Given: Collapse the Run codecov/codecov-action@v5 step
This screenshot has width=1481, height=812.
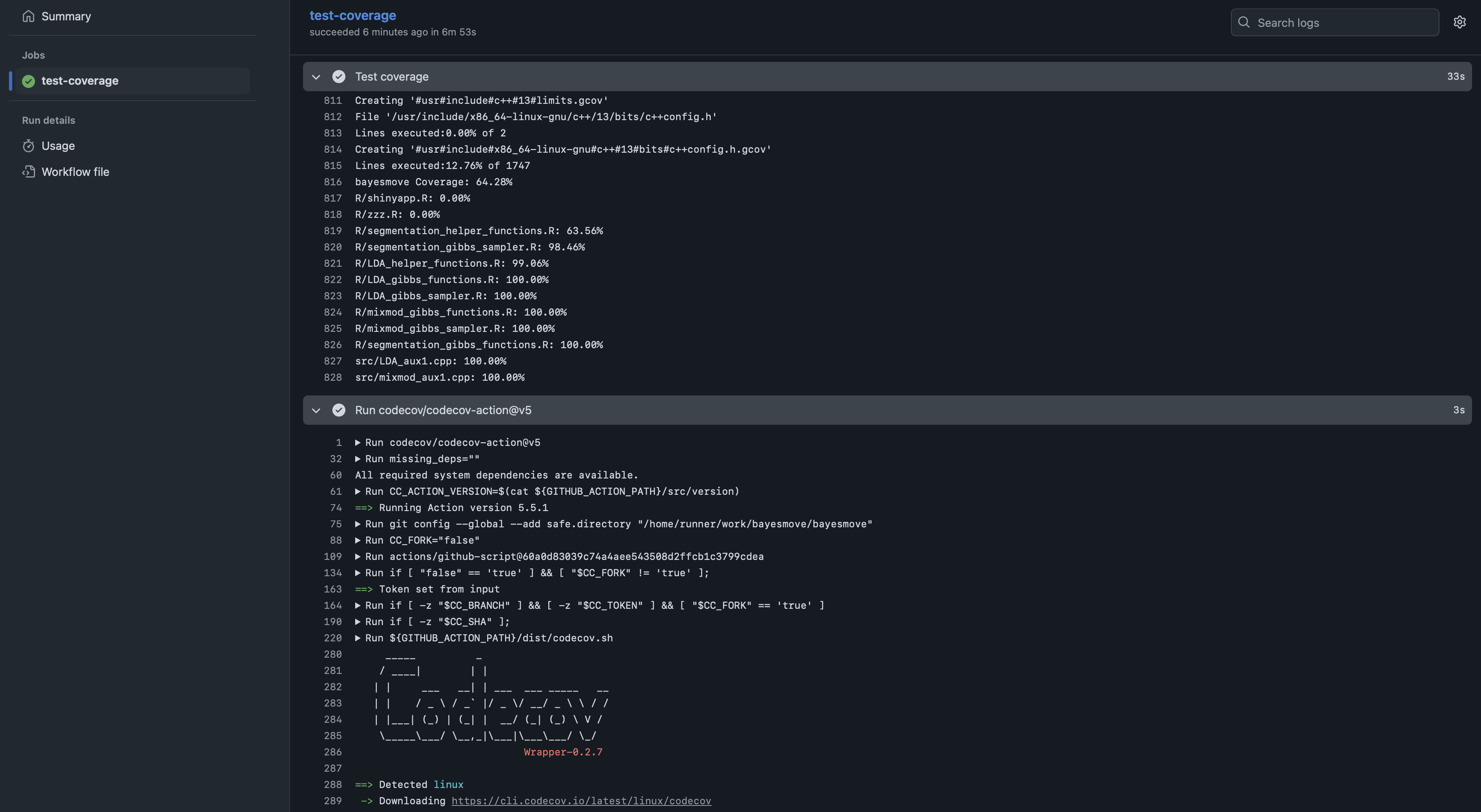Looking at the screenshot, I should 316,410.
